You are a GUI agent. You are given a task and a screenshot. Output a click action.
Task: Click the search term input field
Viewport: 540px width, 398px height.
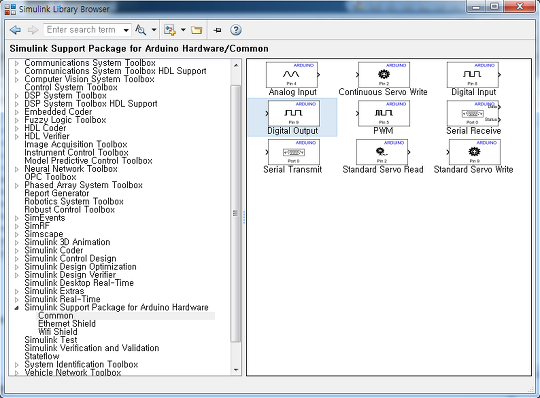click(83, 30)
